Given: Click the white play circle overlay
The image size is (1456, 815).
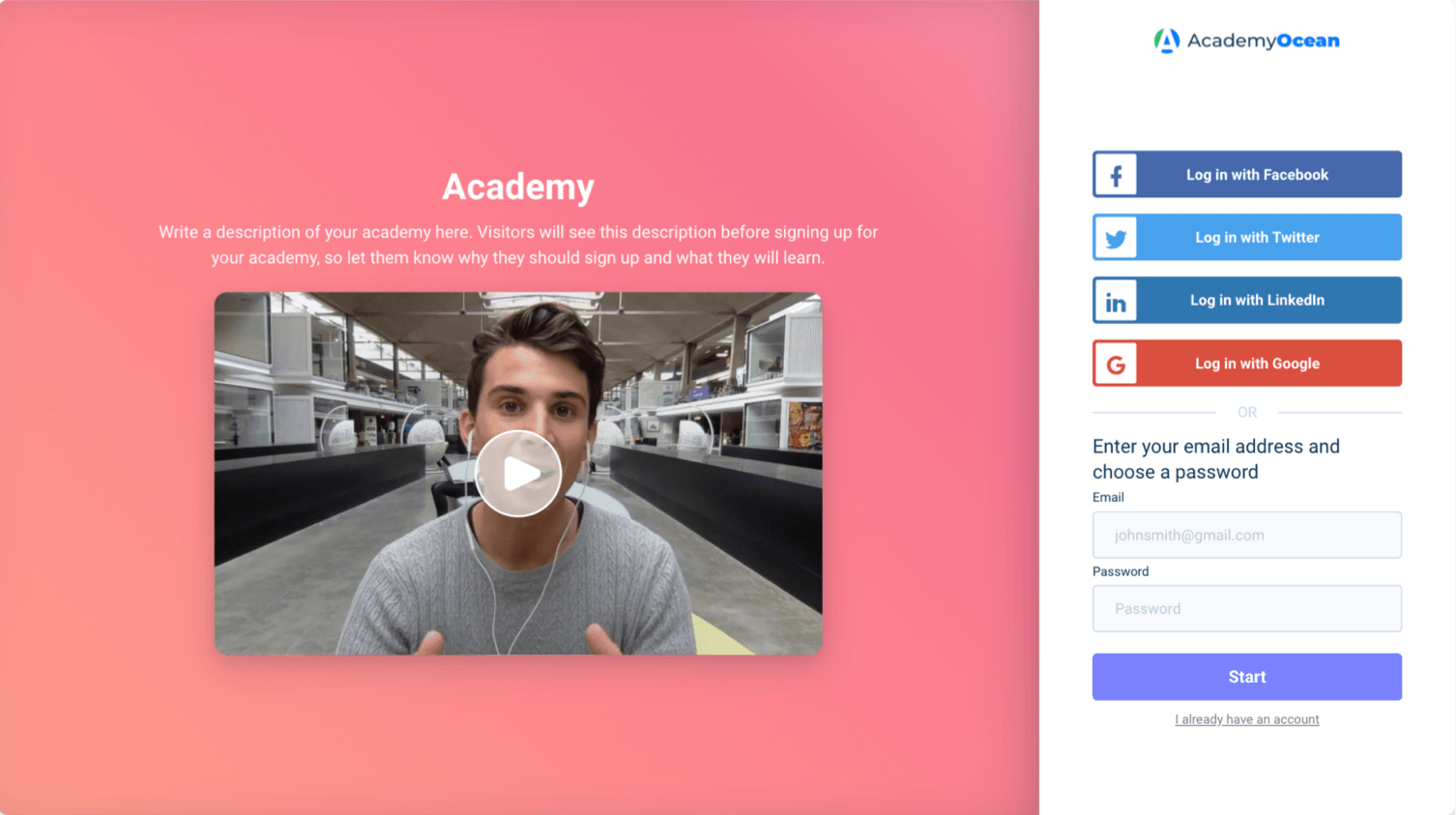Looking at the screenshot, I should click(x=518, y=472).
